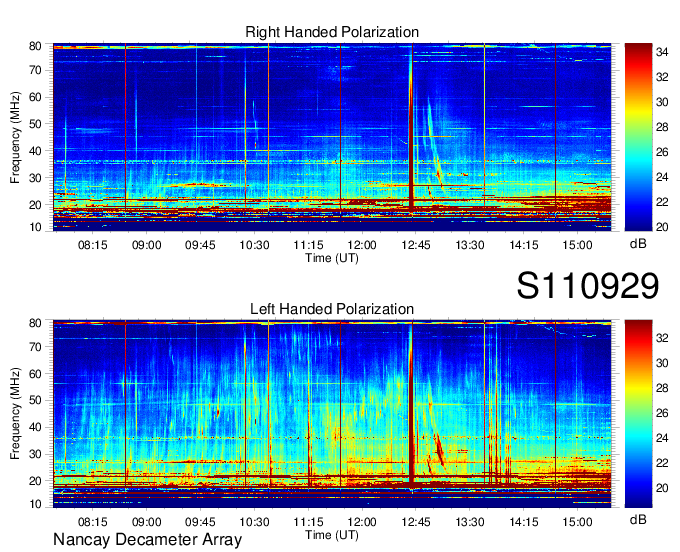Click "09:45" tick under Left Handed plot
Screen dimensions: 680x552
pos(200,522)
